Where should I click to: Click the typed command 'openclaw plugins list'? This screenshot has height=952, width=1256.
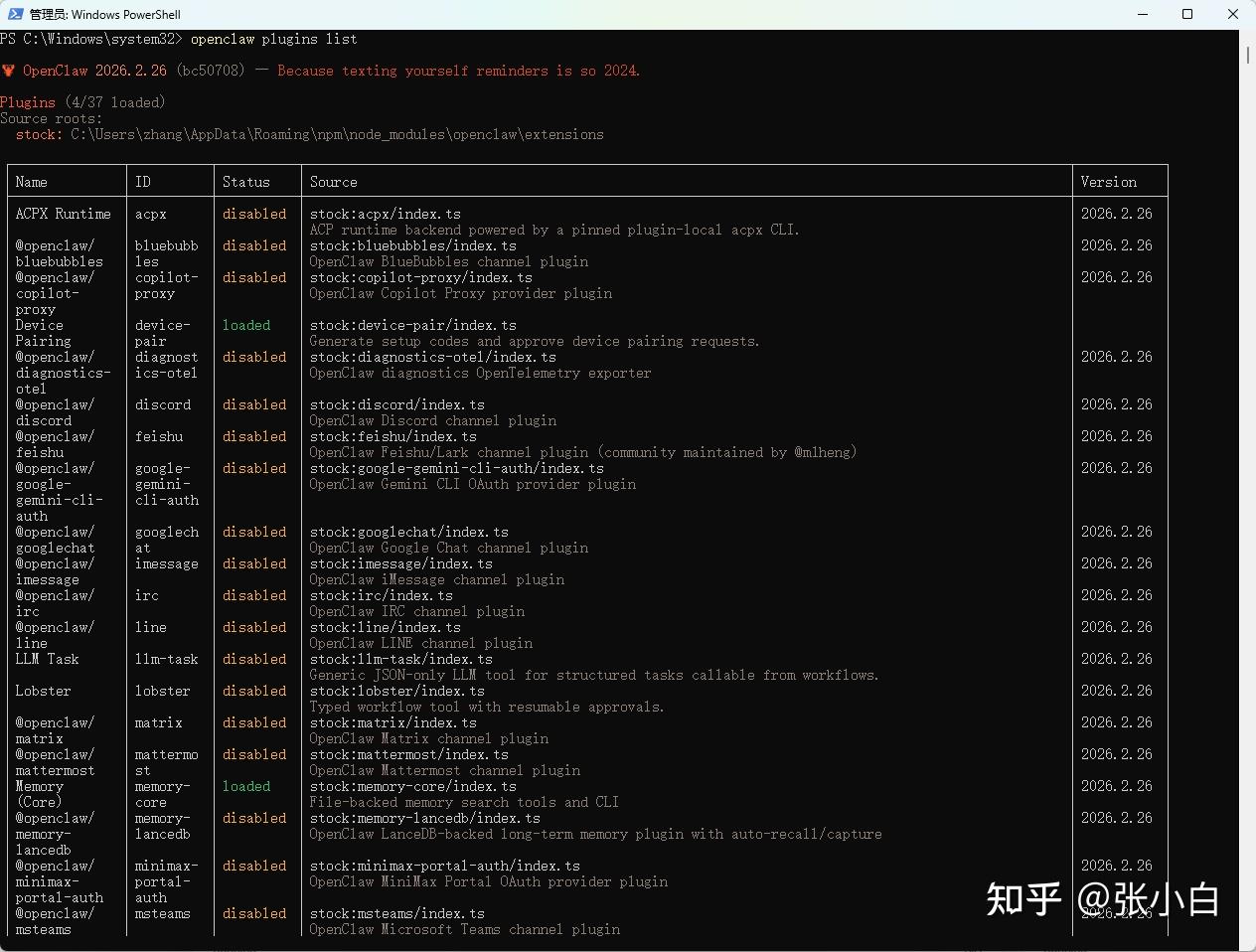point(273,39)
